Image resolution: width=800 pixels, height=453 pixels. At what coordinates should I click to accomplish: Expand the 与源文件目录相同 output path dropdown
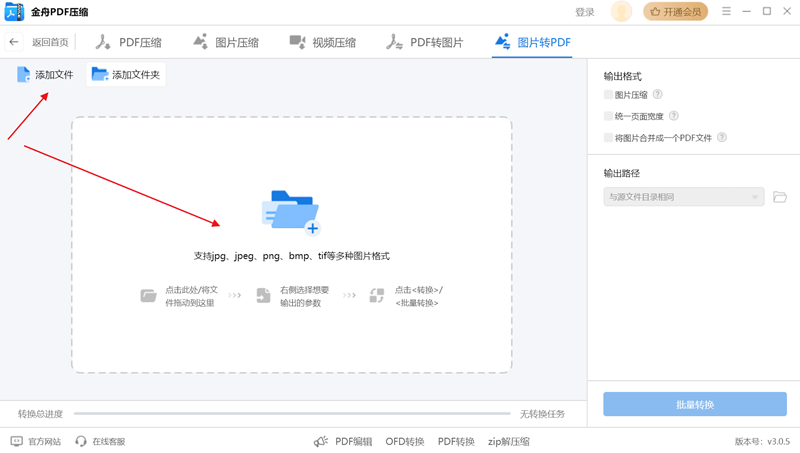(x=684, y=197)
